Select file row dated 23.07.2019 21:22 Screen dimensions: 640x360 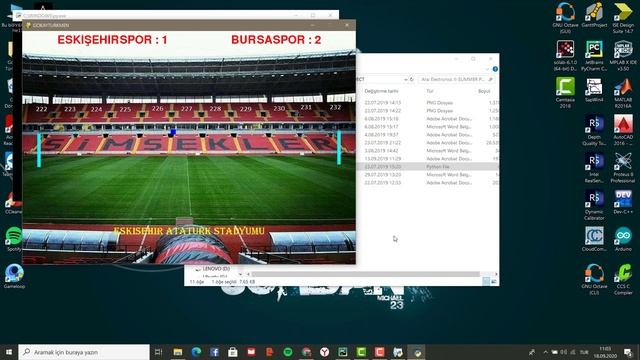pyautogui.click(x=428, y=143)
